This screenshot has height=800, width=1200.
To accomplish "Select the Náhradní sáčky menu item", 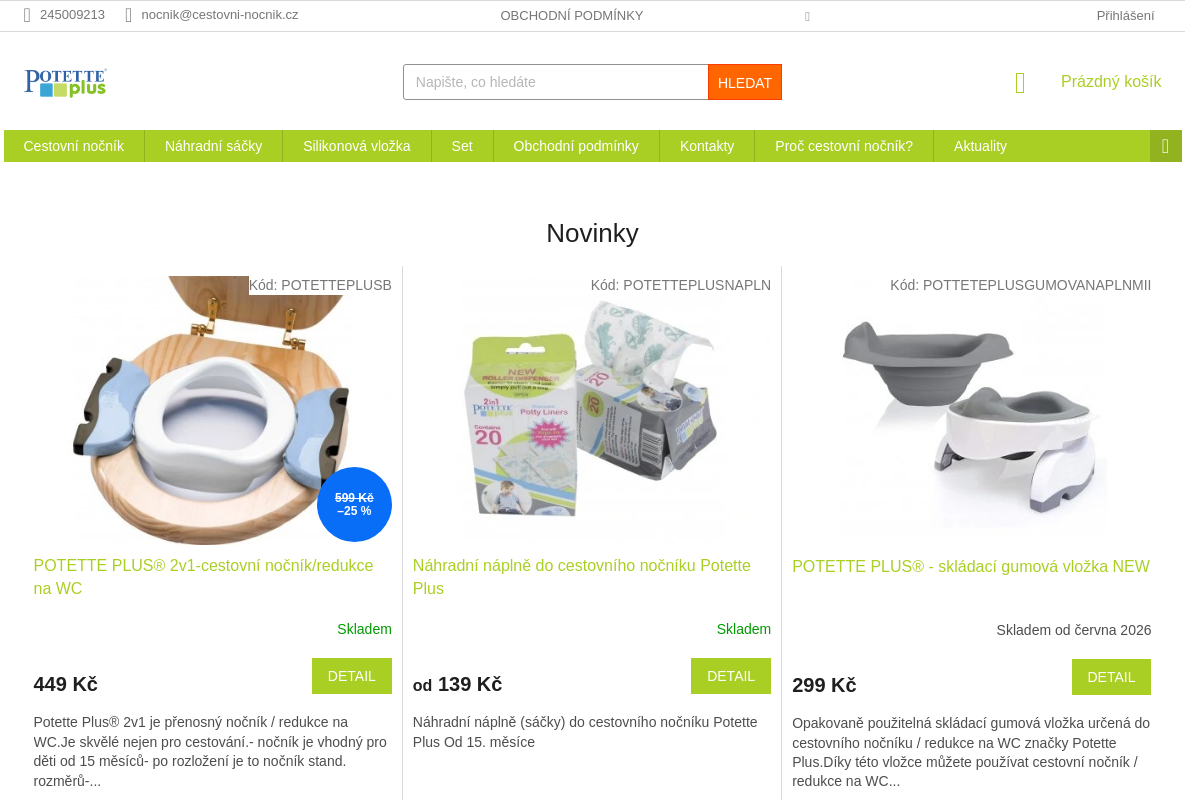I will pyautogui.click(x=213, y=146).
